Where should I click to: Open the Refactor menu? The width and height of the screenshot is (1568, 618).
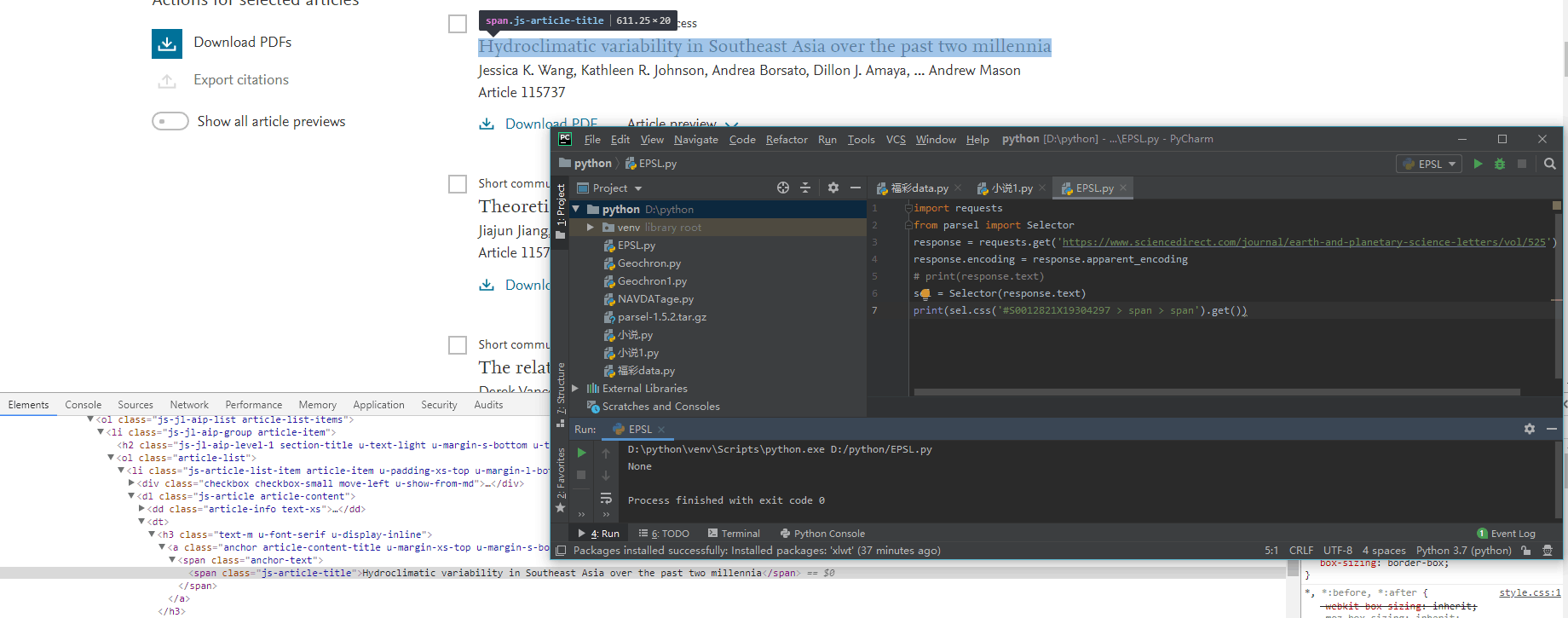tap(787, 139)
